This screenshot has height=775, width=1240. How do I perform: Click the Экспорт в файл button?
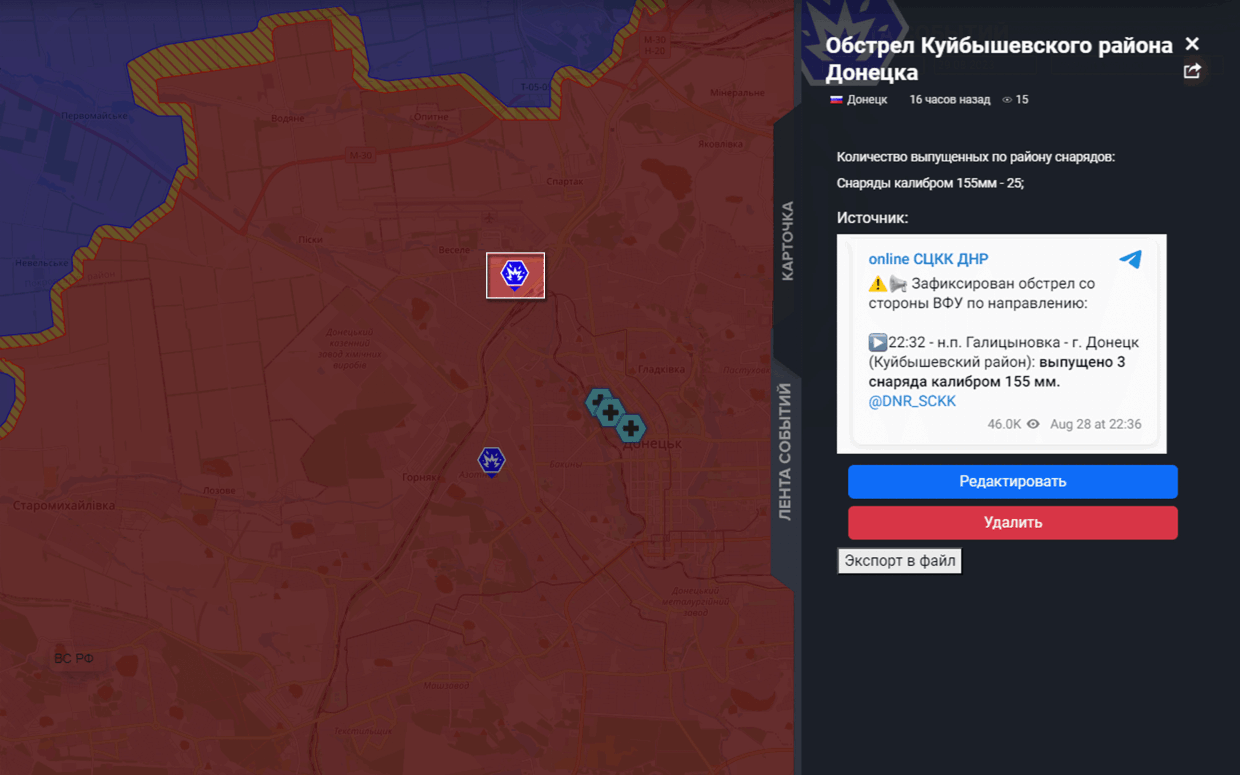coord(899,561)
